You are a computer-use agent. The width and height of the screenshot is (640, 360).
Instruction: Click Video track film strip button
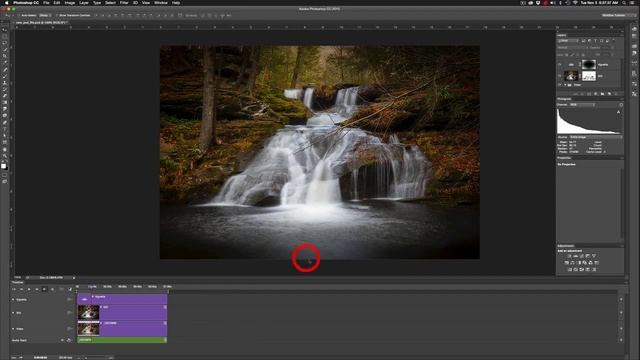pyautogui.click(x=69, y=329)
